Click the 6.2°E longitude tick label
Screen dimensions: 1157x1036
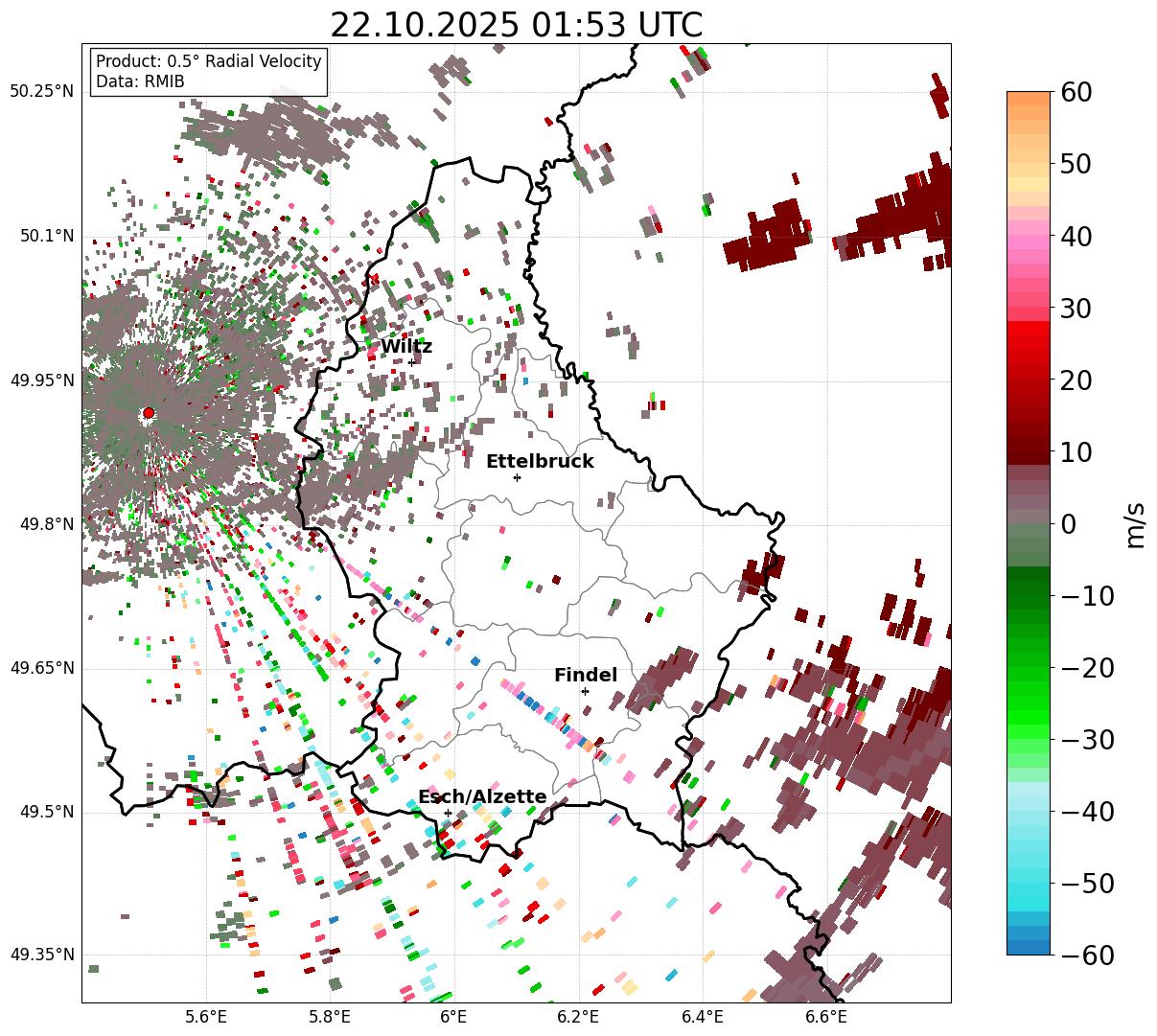(x=579, y=1017)
